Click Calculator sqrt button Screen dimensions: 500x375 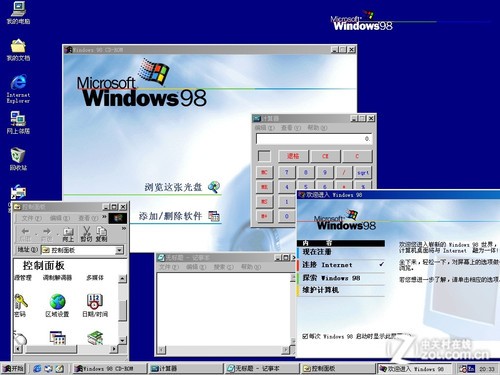[x=363, y=173]
